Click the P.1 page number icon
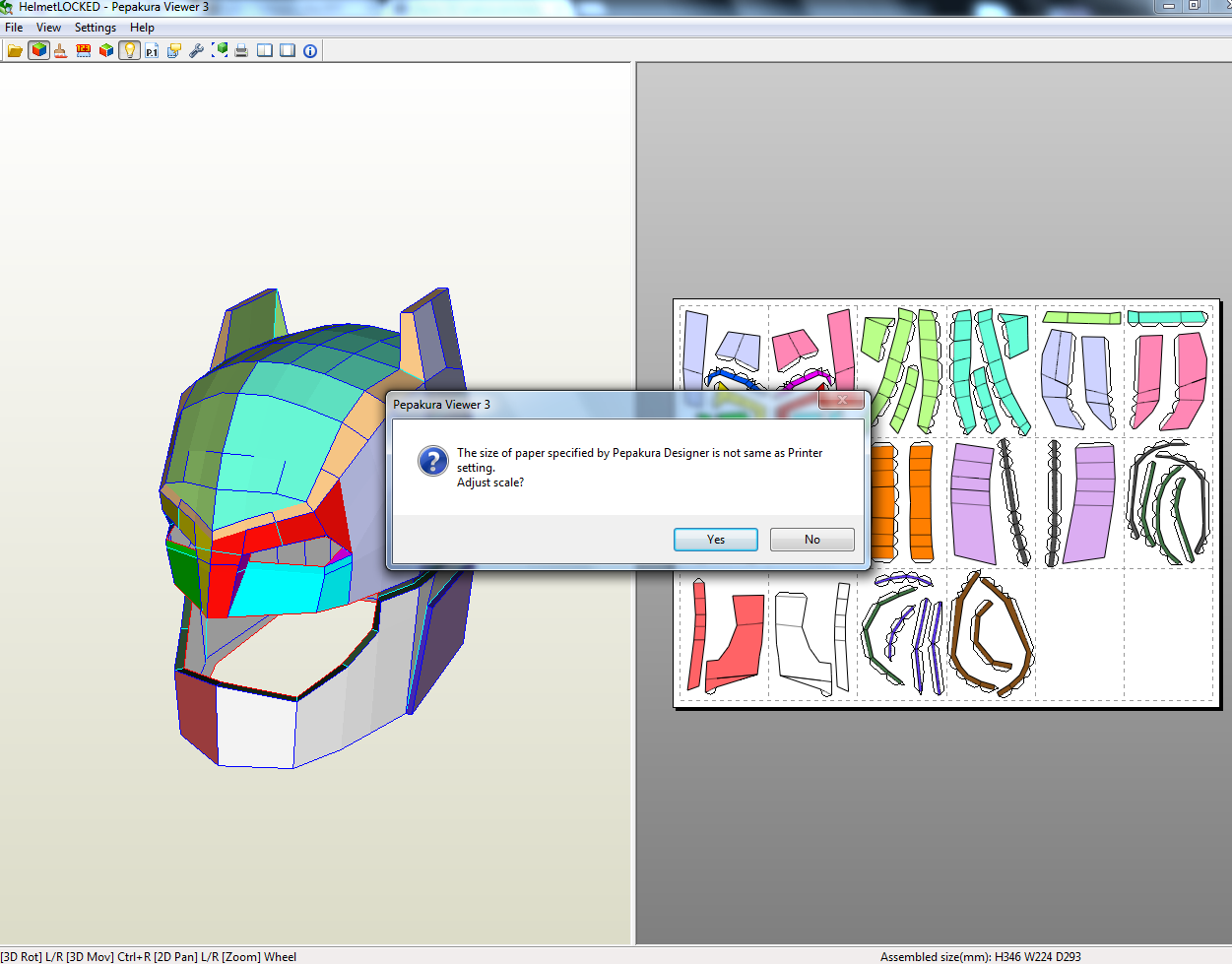Viewport: 1232px width, 965px height. point(152,50)
